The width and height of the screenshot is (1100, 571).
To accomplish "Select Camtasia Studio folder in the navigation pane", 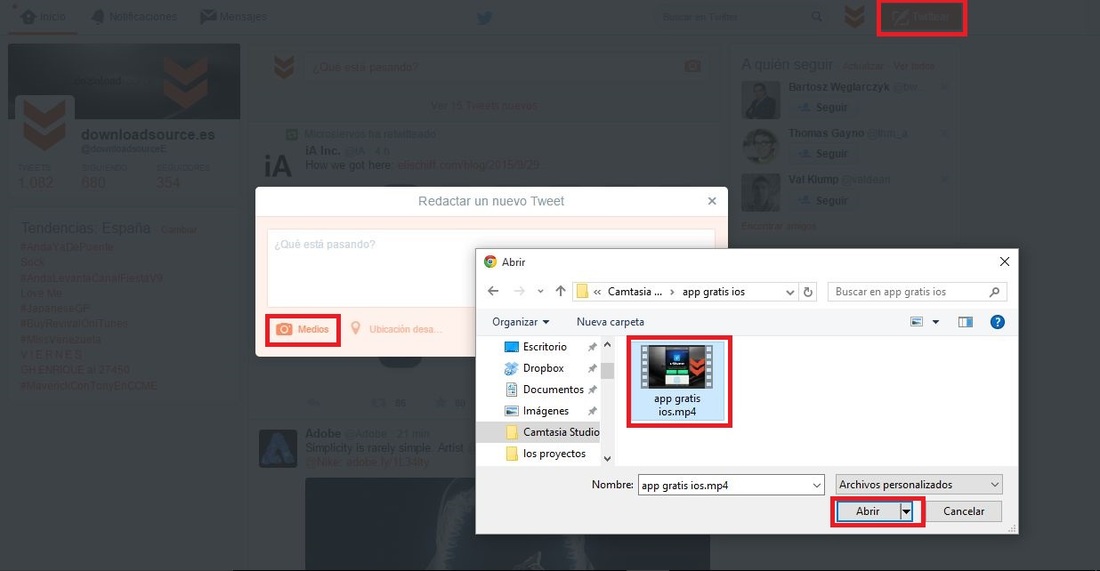I will point(554,432).
